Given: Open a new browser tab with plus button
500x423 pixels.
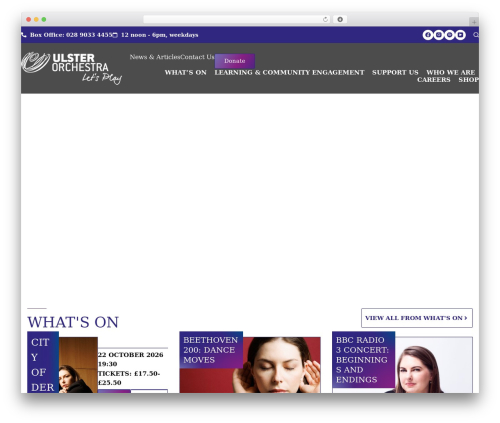Looking at the screenshot, I should pyautogui.click(x=474, y=22).
